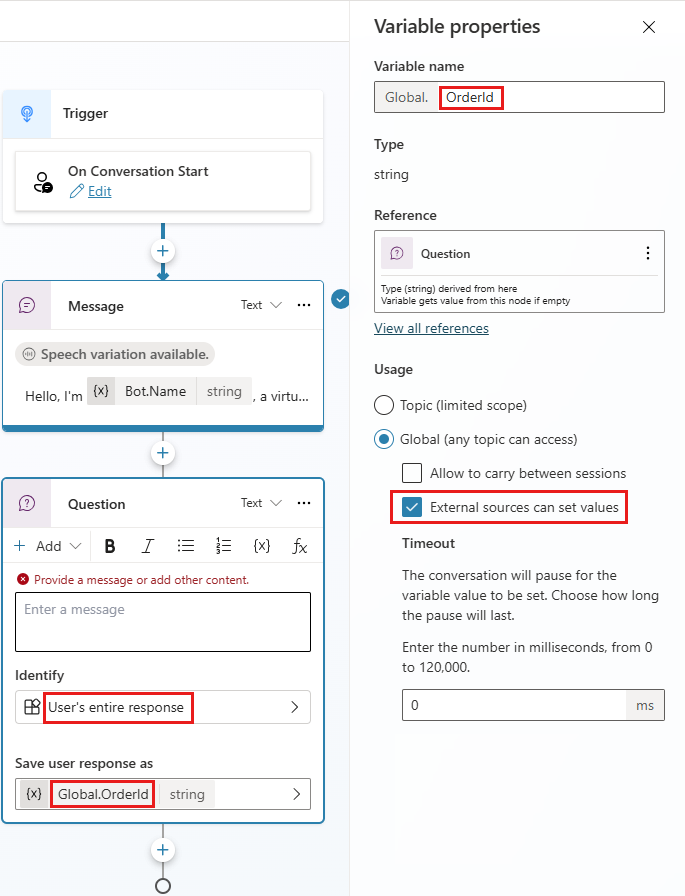Toggle bold formatting in the Question node
685x896 pixels.
(x=109, y=546)
